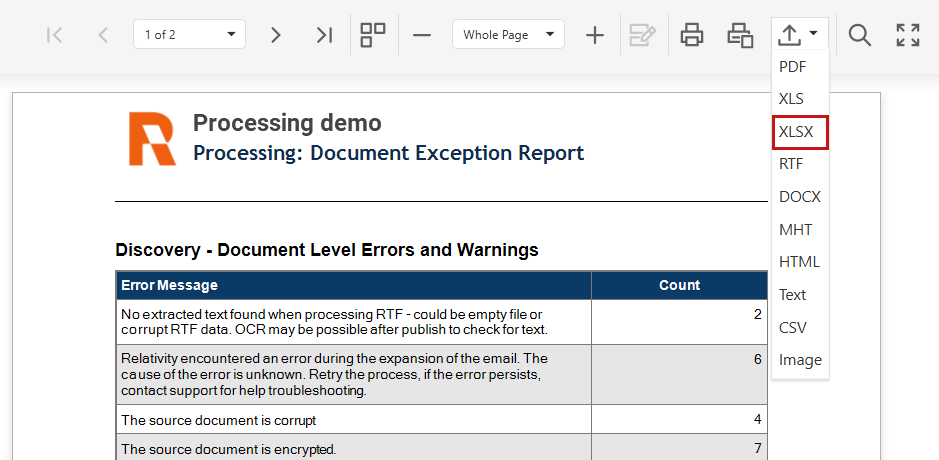Collapse the export format dropdown arrow
The width and height of the screenshot is (939, 460).
coord(813,34)
